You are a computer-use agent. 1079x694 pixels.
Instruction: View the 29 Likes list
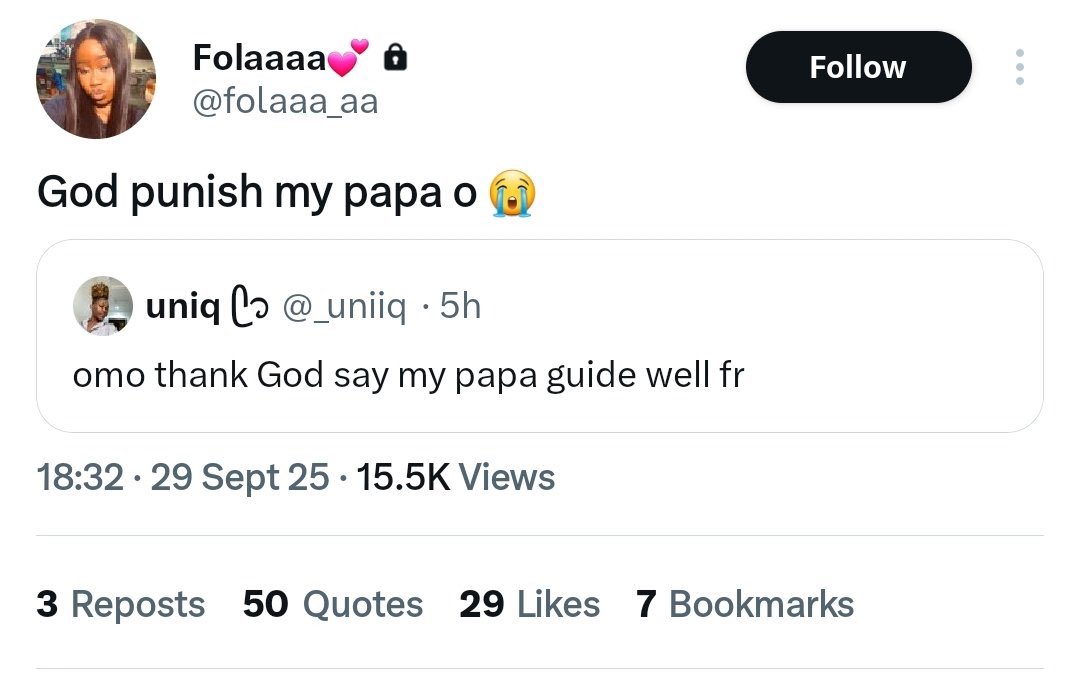[x=530, y=604]
